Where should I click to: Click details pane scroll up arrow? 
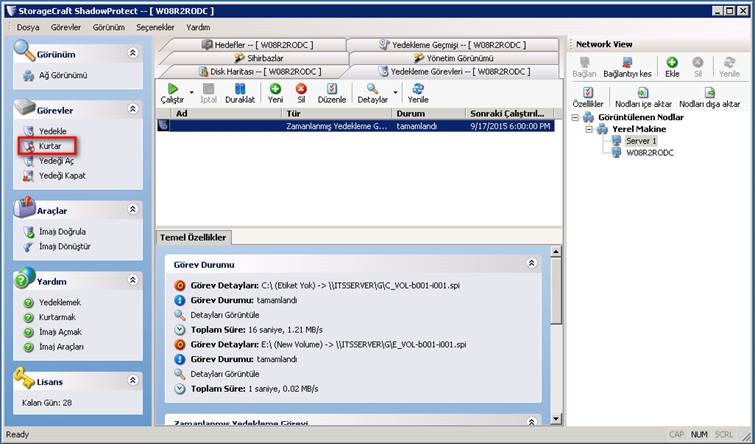pos(556,251)
